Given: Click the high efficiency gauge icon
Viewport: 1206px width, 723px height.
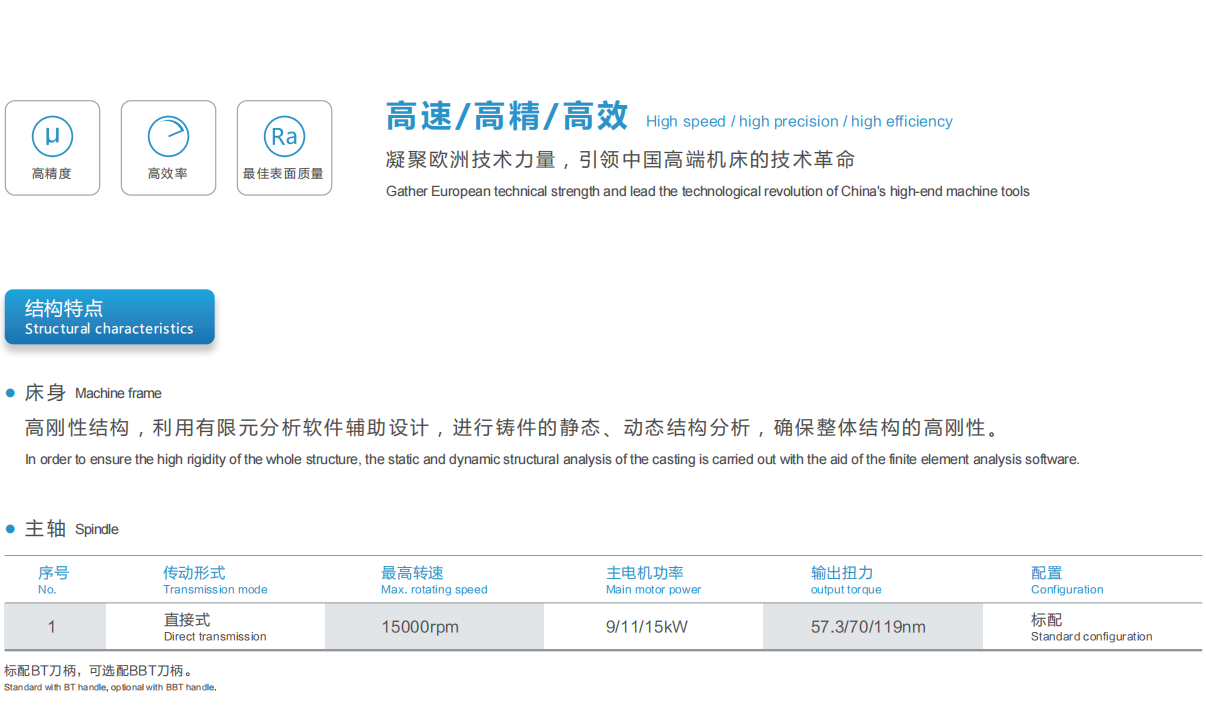Looking at the screenshot, I should tap(168, 137).
